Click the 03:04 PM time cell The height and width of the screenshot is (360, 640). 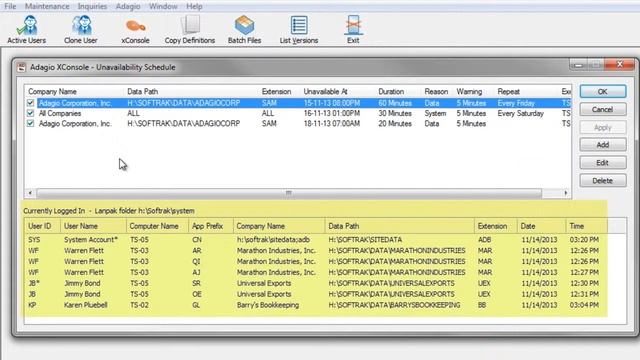[x=584, y=305]
